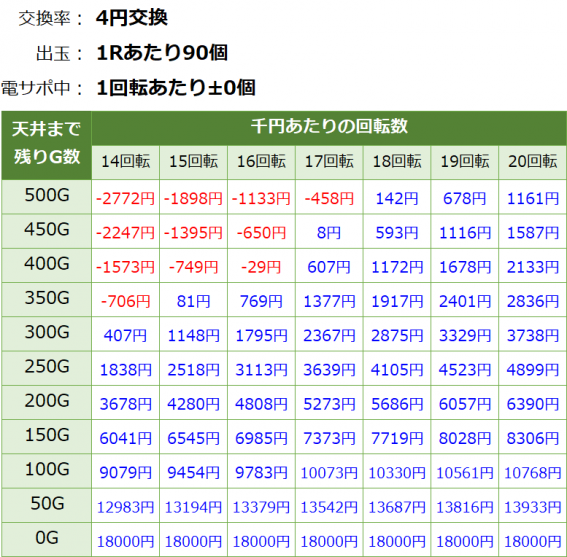The image size is (567, 557).
Task: Click the 200G row label
Action: point(46,402)
